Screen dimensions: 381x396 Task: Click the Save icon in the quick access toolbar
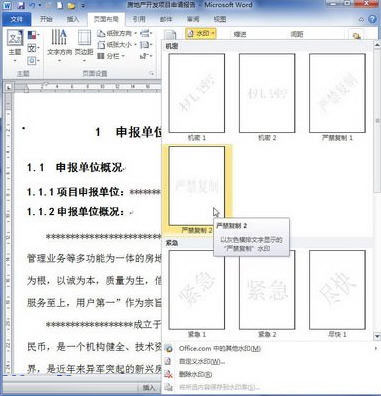pyautogui.click(x=21, y=5)
